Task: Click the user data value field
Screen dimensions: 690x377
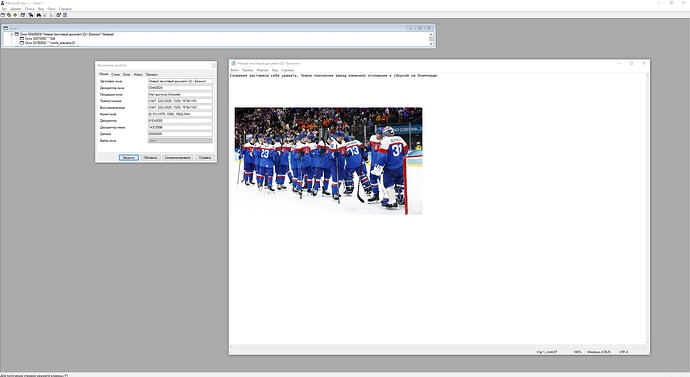Action: coord(180,134)
